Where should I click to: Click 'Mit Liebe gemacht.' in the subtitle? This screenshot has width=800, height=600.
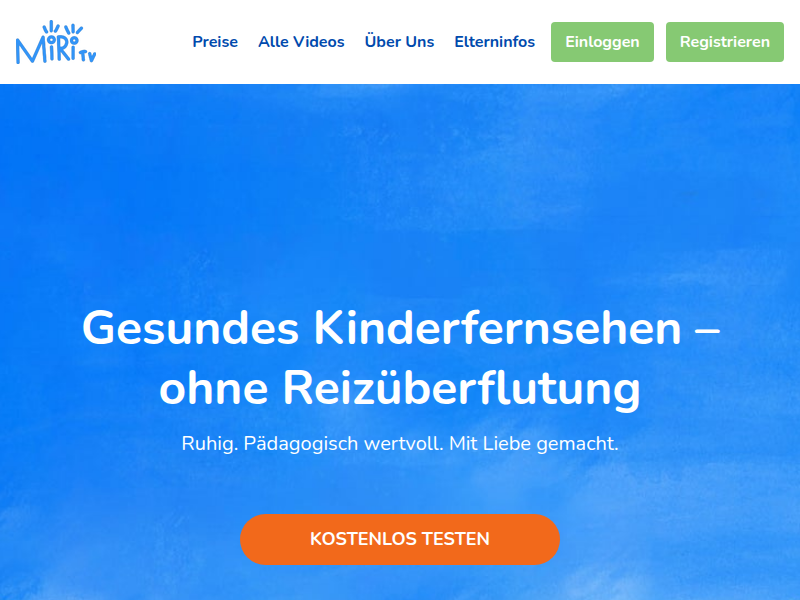[x=534, y=443]
